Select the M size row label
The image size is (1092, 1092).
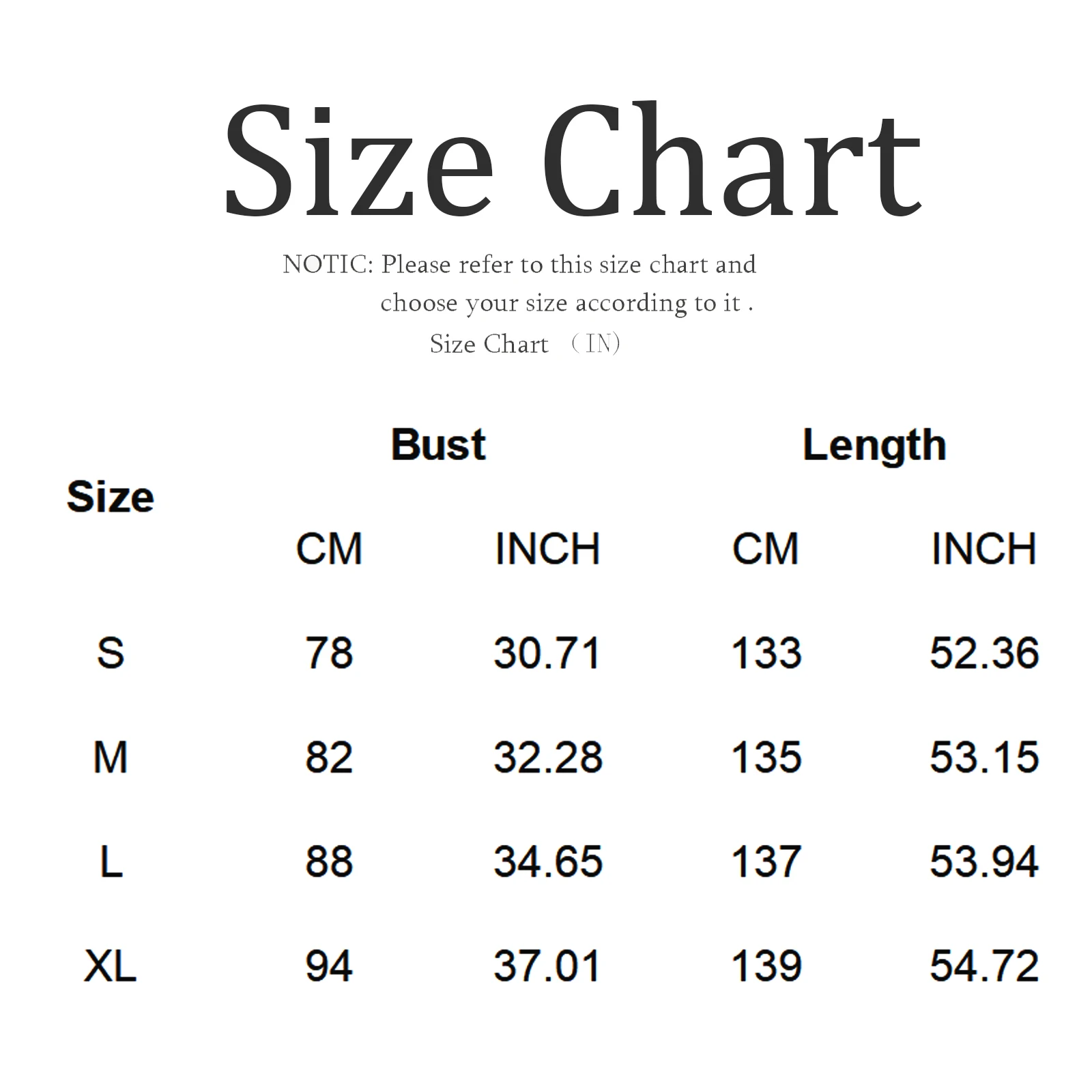(x=111, y=758)
